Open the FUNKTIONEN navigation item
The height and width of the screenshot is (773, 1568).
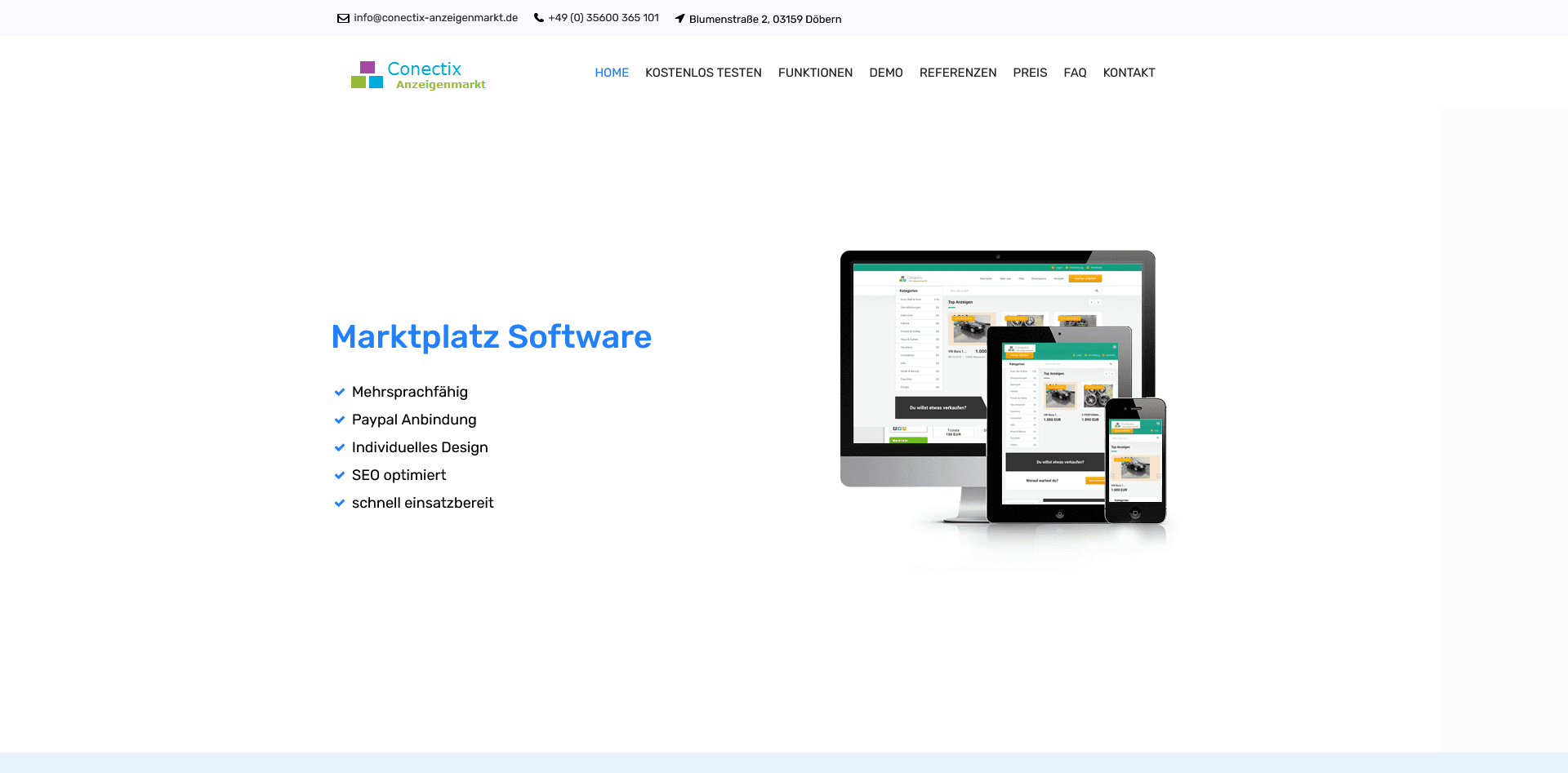click(x=815, y=73)
